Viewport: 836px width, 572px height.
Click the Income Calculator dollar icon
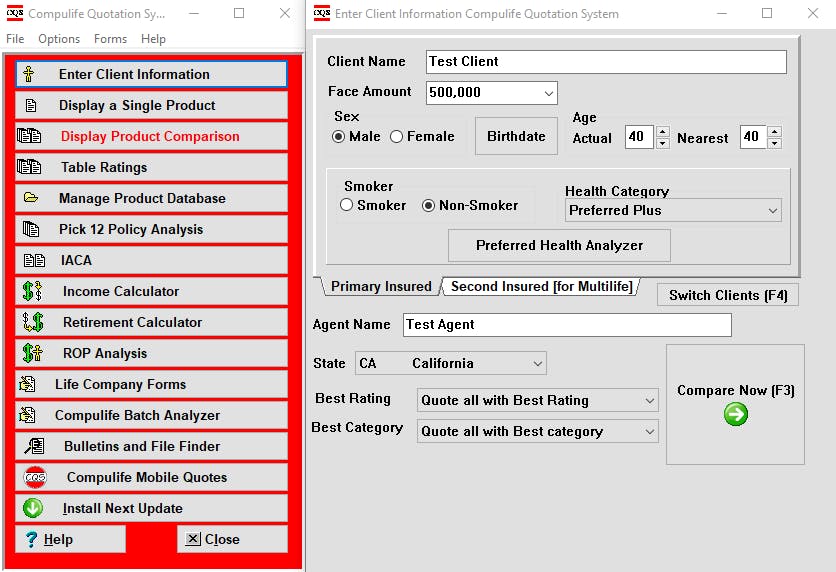[x=33, y=291]
